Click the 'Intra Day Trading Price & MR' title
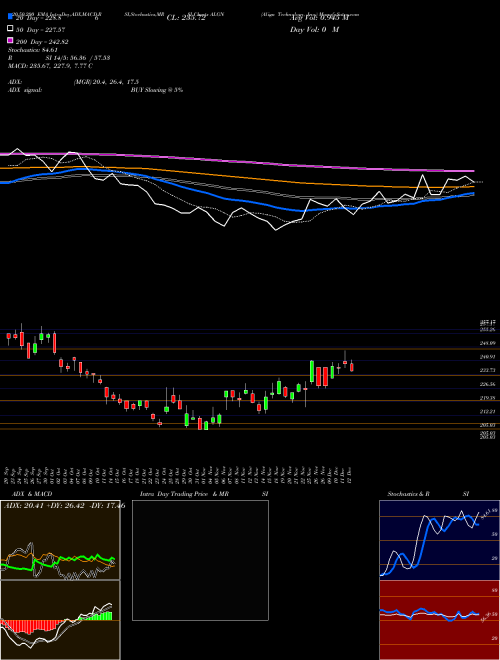The width and height of the screenshot is (500, 660). click(184, 494)
